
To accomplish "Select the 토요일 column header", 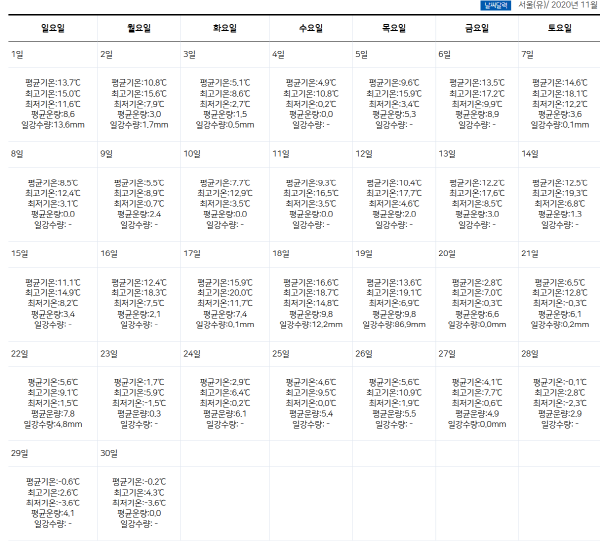I will [x=558, y=29].
